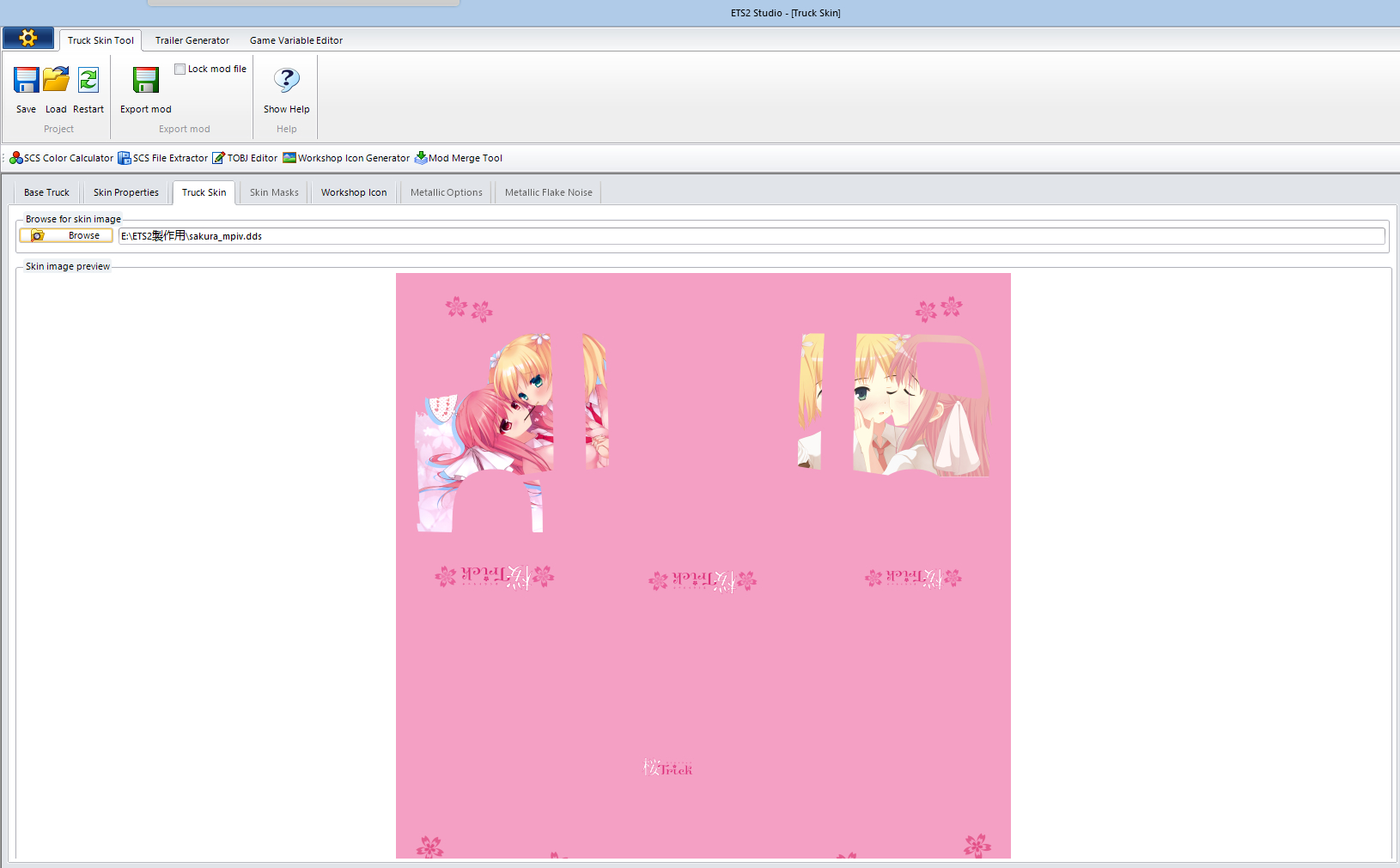Select the Truck Skin tab
Screen dimensions: 1400x868
click(204, 192)
